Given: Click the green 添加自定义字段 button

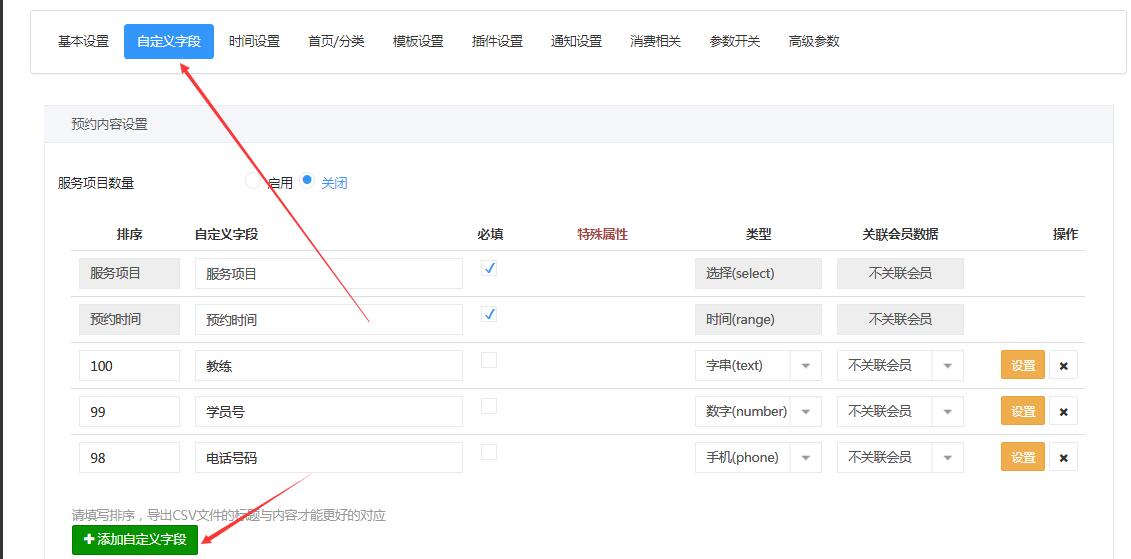Looking at the screenshot, I should (x=135, y=539).
